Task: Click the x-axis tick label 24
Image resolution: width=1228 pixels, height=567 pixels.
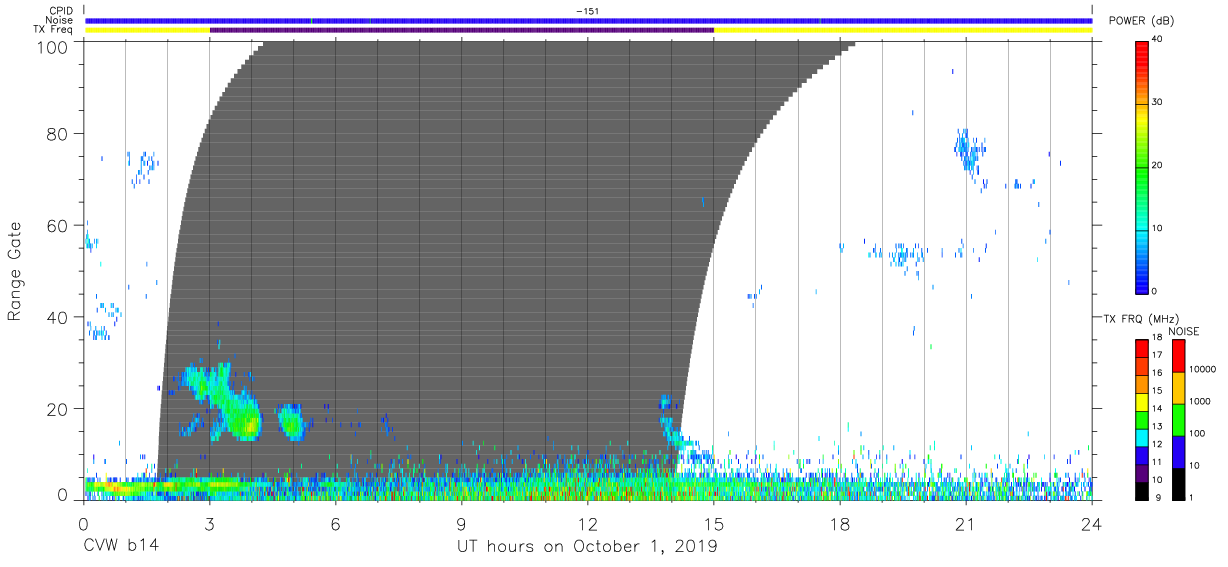Action: (x=1092, y=523)
